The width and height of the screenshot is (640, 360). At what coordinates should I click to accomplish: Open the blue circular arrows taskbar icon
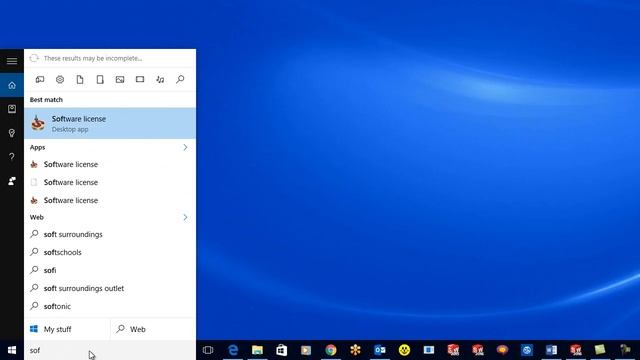pyautogui.click(x=527, y=350)
